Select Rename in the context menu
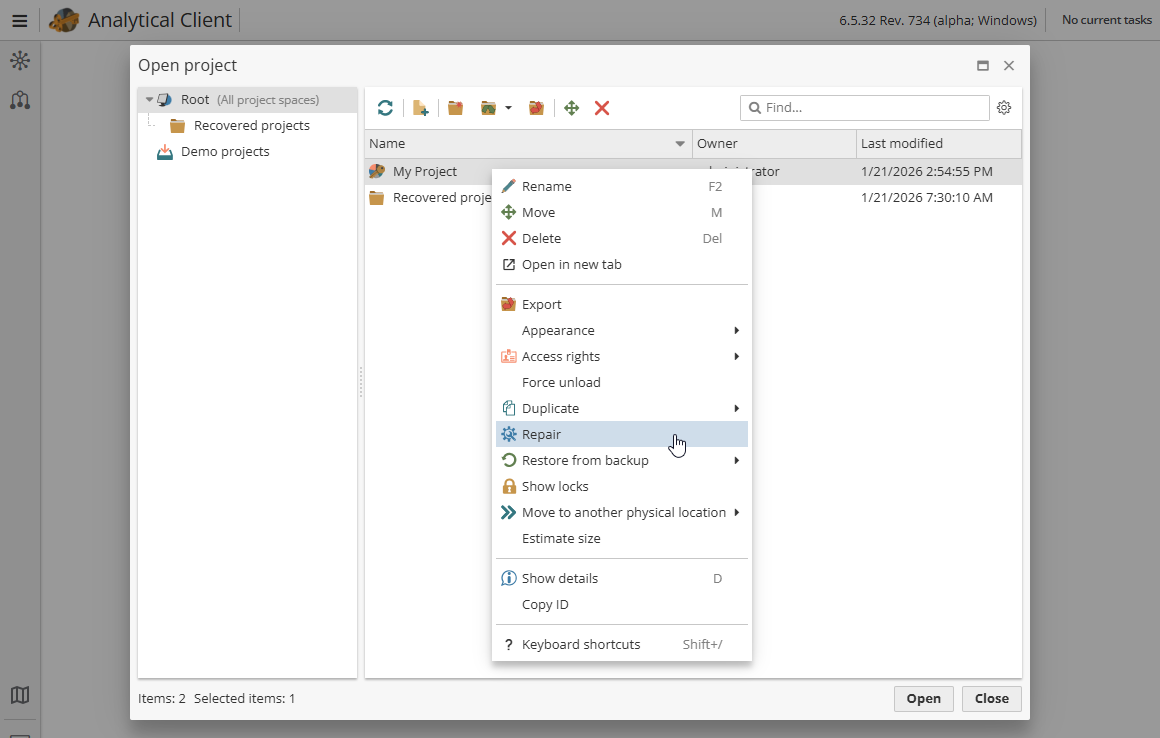 tap(548, 186)
